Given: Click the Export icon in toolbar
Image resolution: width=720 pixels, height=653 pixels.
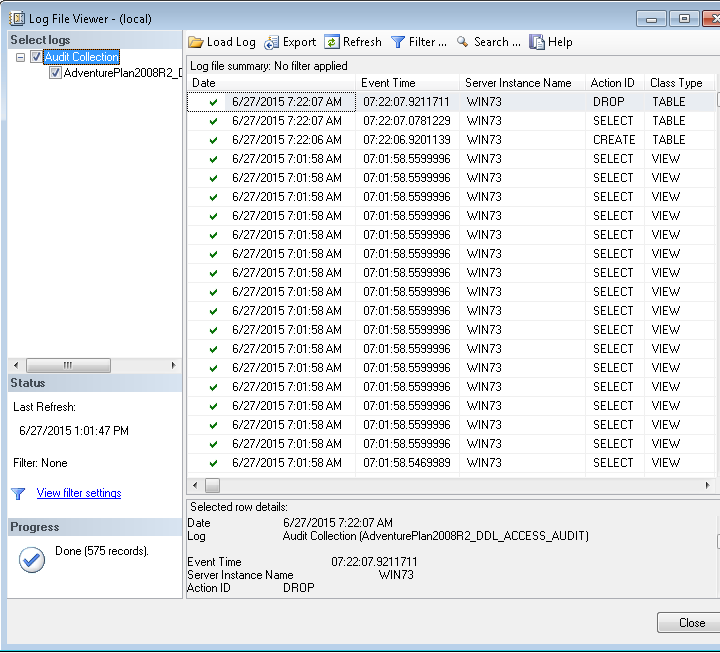Looking at the screenshot, I should [272, 42].
